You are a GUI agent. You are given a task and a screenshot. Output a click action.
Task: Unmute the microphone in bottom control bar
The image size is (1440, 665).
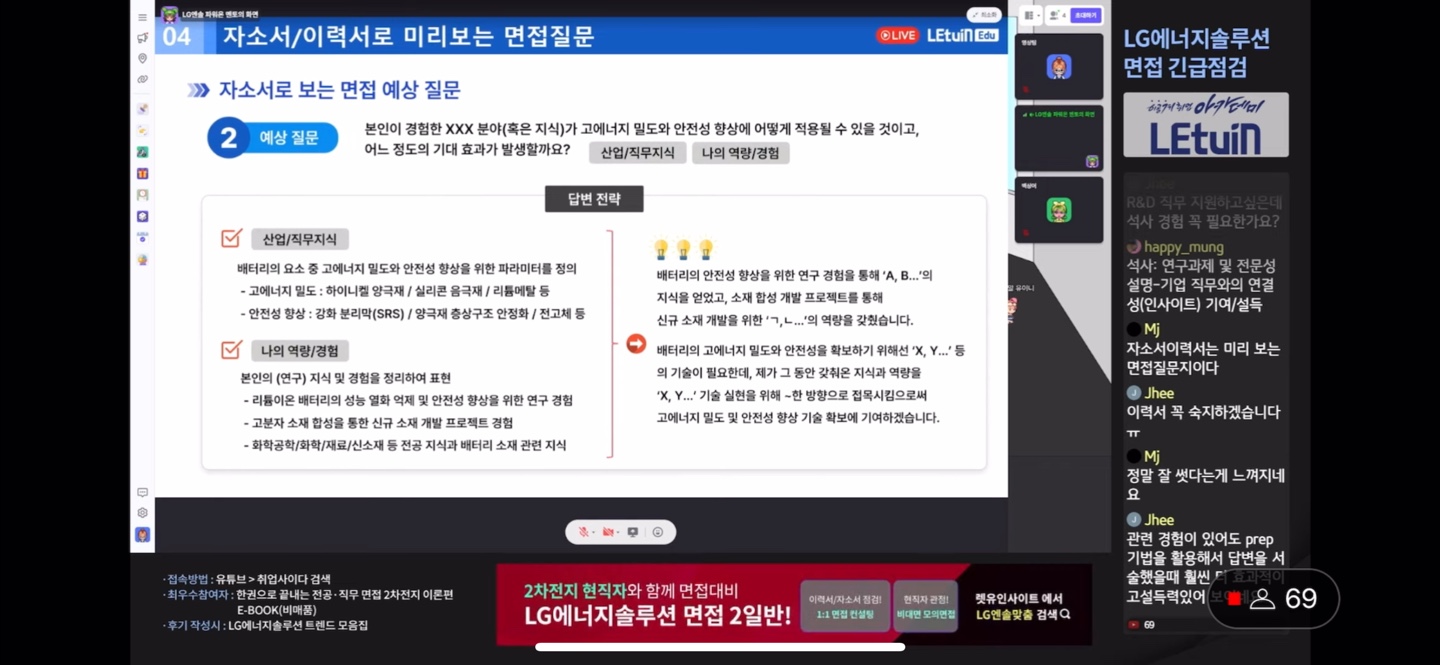pos(584,532)
